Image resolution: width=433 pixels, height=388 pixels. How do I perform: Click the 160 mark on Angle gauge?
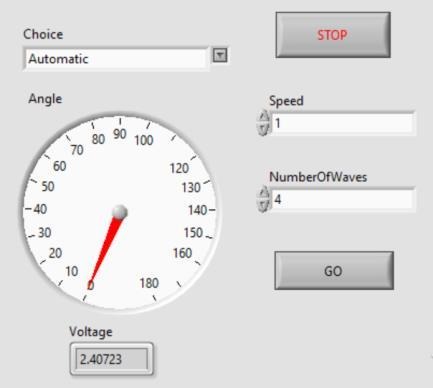click(182, 253)
